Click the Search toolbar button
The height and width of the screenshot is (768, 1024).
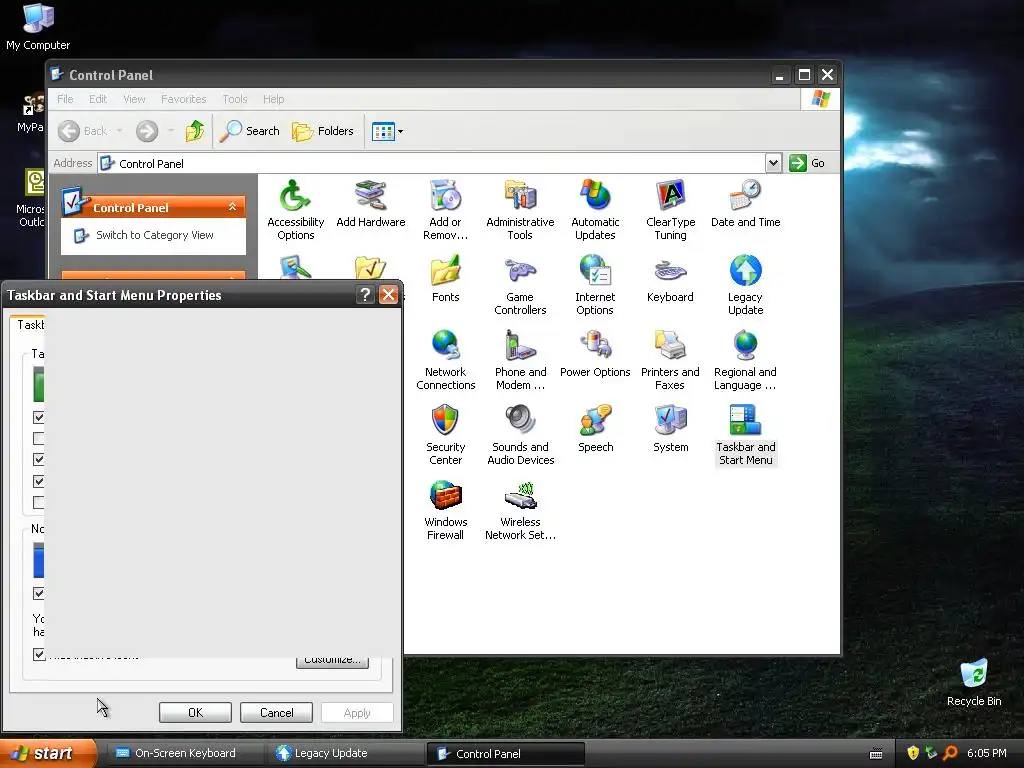coord(249,131)
